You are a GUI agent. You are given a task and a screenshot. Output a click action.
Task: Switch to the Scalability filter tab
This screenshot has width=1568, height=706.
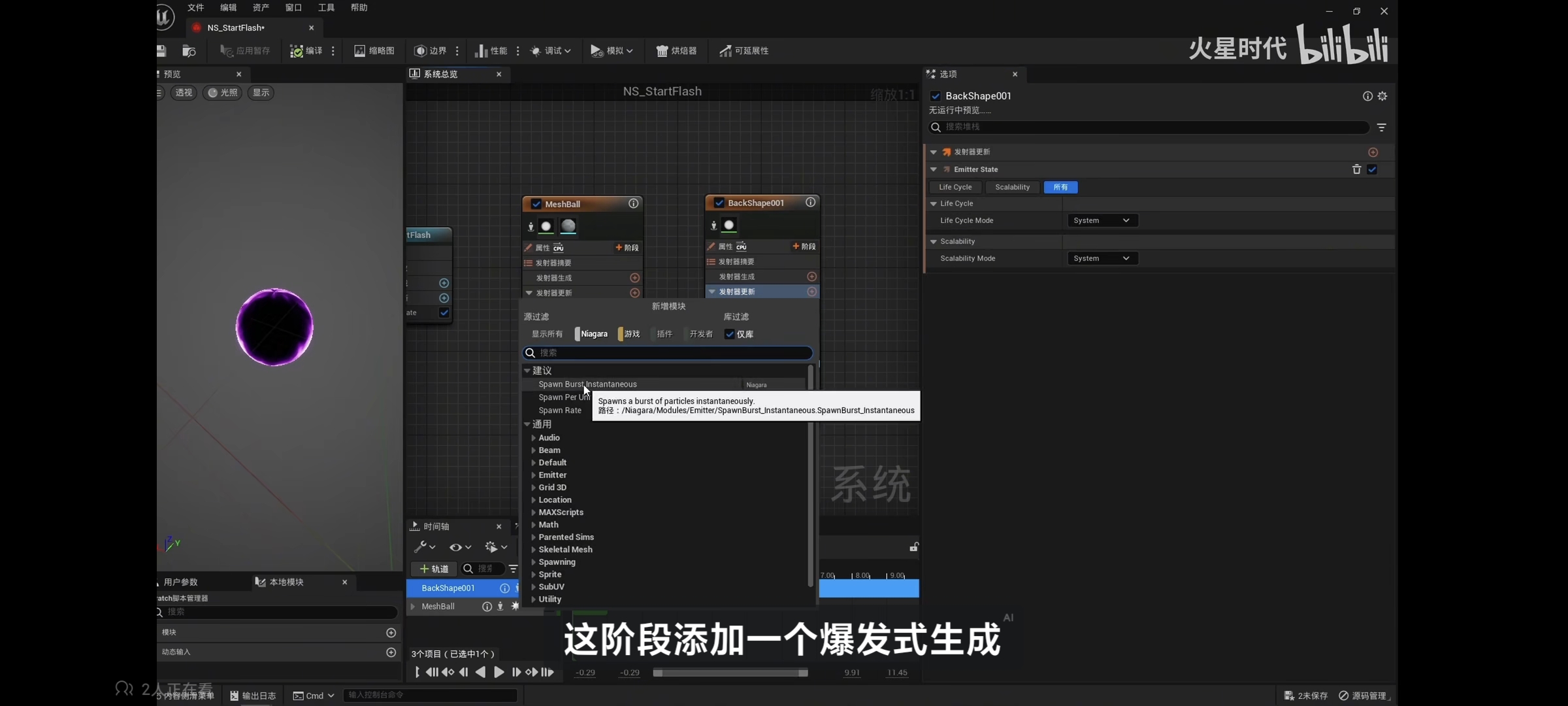[1012, 187]
